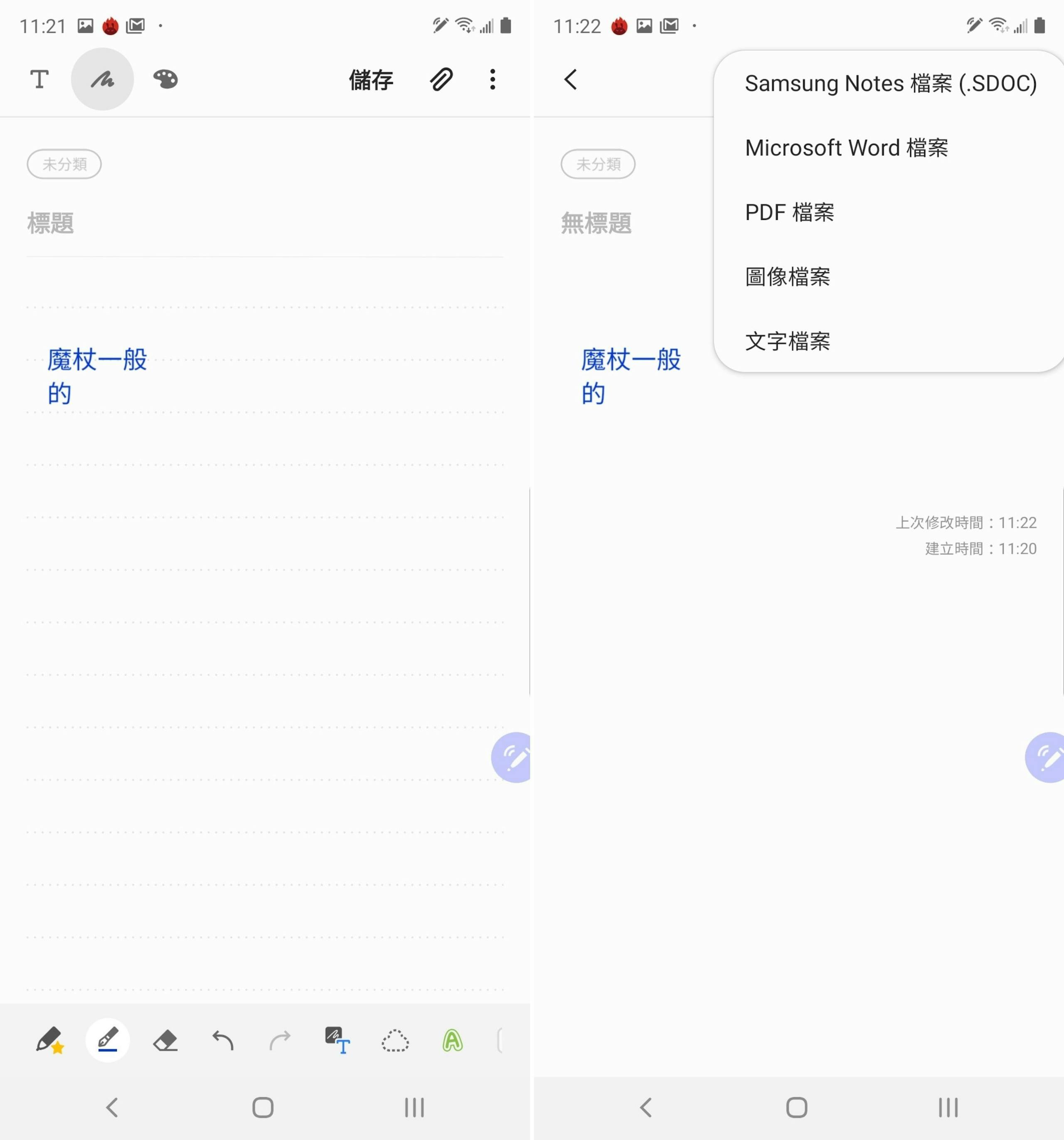Select the favorite pens star icon
The height and width of the screenshot is (1140, 1064).
[50, 1040]
